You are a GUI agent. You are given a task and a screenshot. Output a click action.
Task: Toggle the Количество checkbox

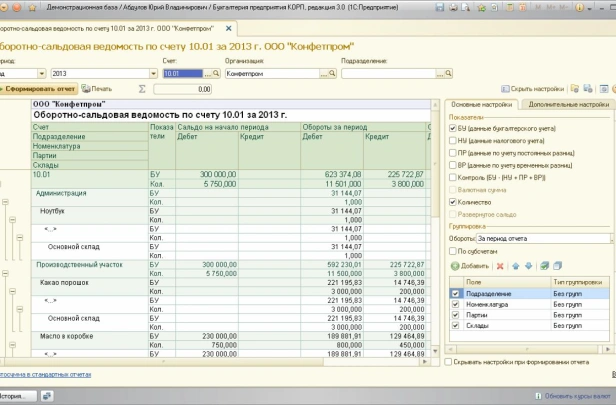tap(453, 202)
